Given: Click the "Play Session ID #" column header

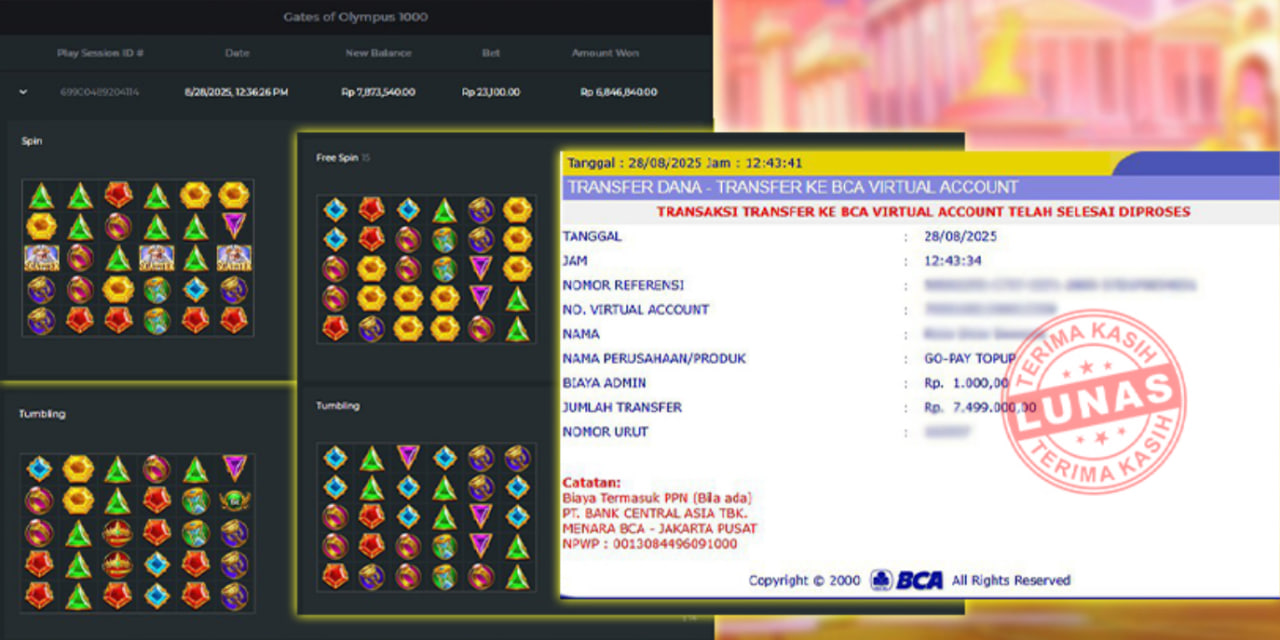Looking at the screenshot, I should point(100,53).
